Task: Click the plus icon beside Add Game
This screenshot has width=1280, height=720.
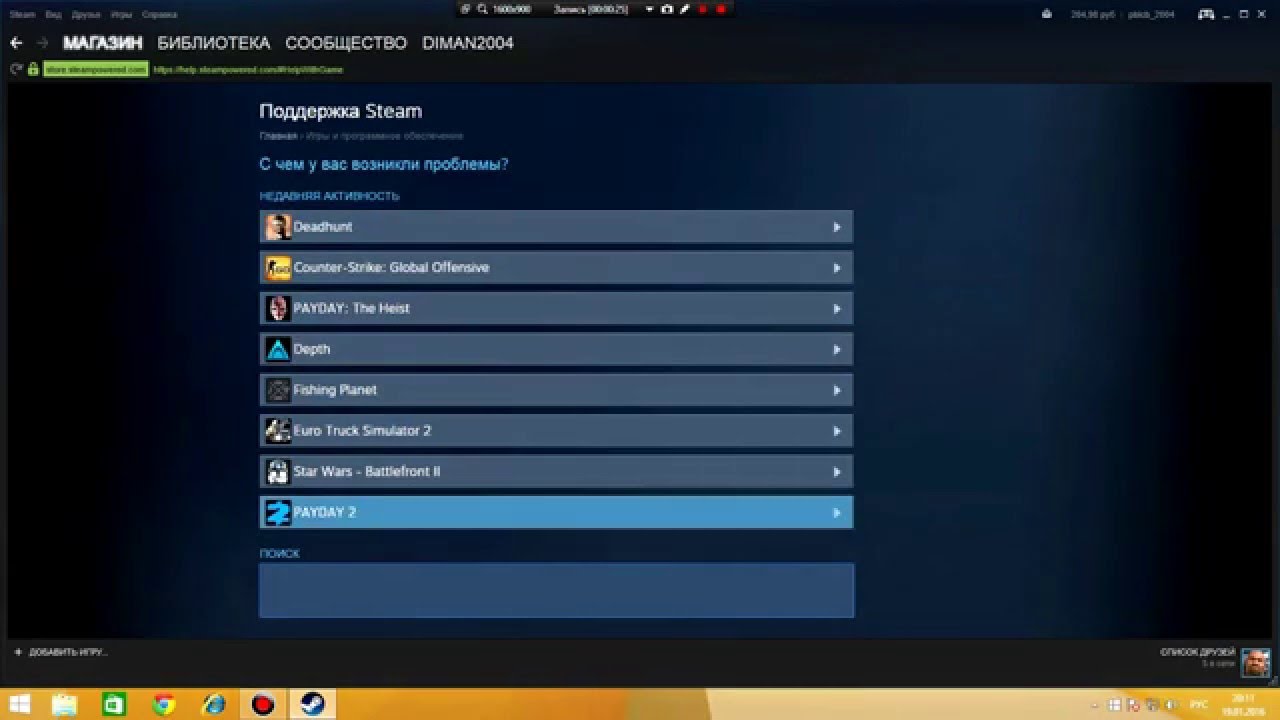Action: pos(18,652)
